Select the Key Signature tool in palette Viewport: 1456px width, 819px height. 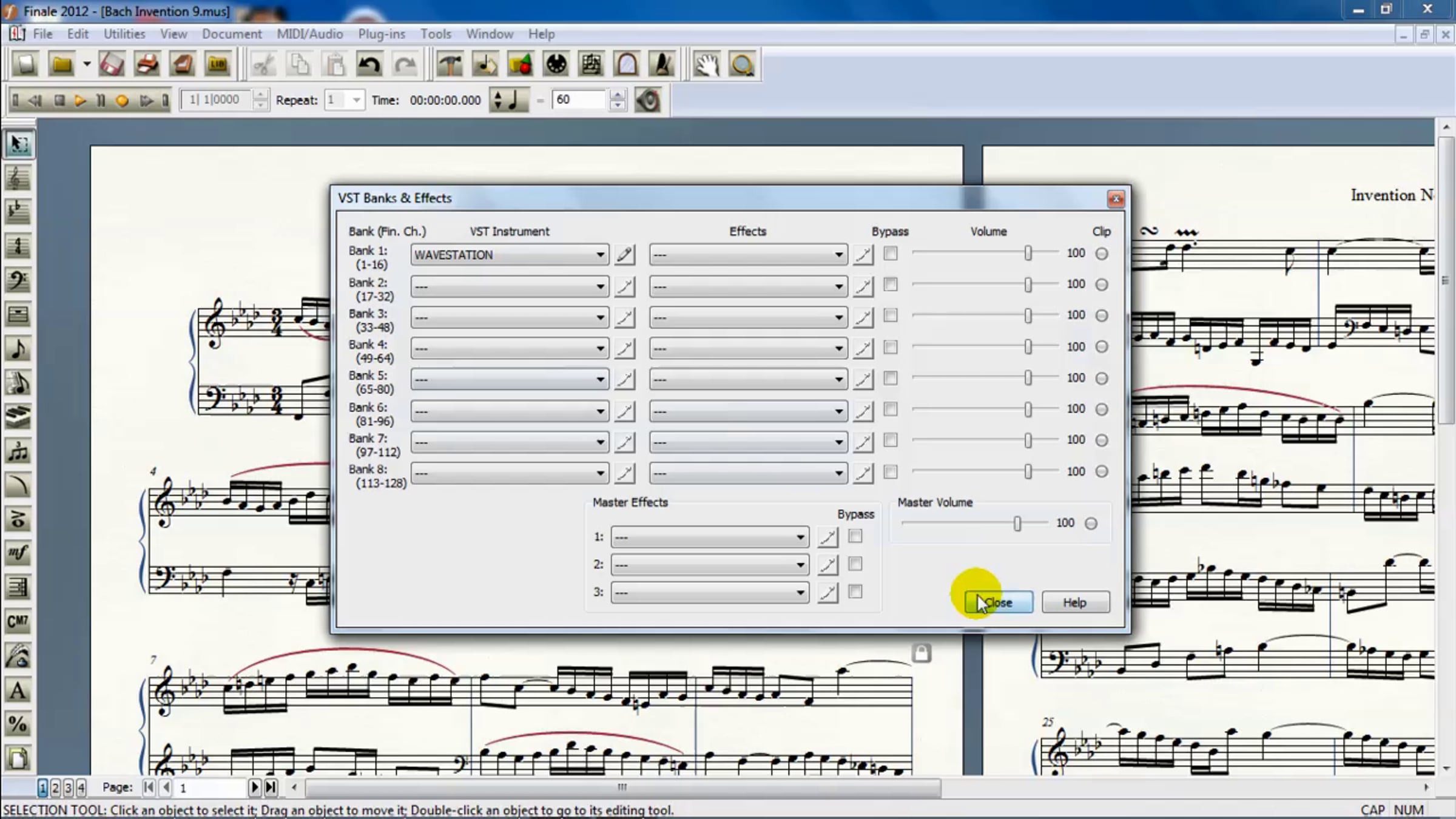tap(18, 212)
